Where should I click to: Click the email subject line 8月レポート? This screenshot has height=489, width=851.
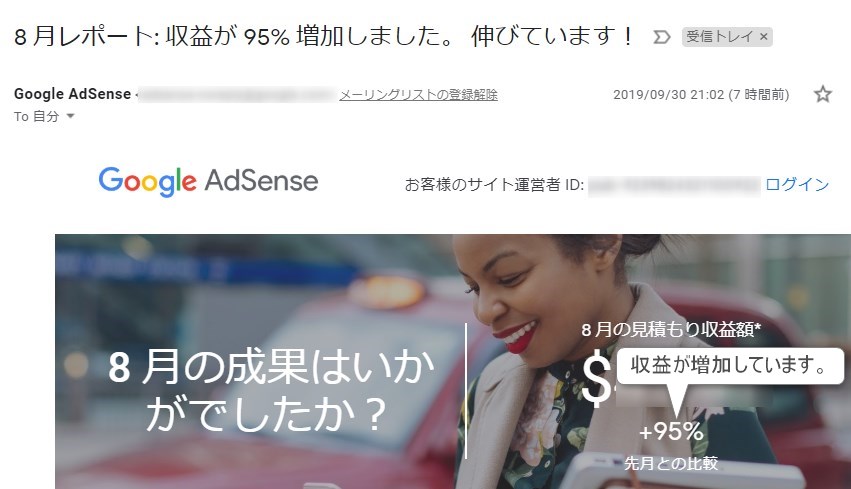click(x=324, y=36)
